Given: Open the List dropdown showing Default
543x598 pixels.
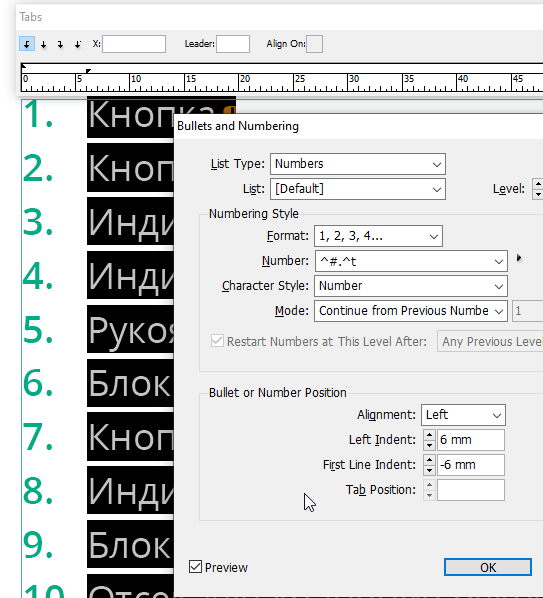Looking at the screenshot, I should click(358, 189).
